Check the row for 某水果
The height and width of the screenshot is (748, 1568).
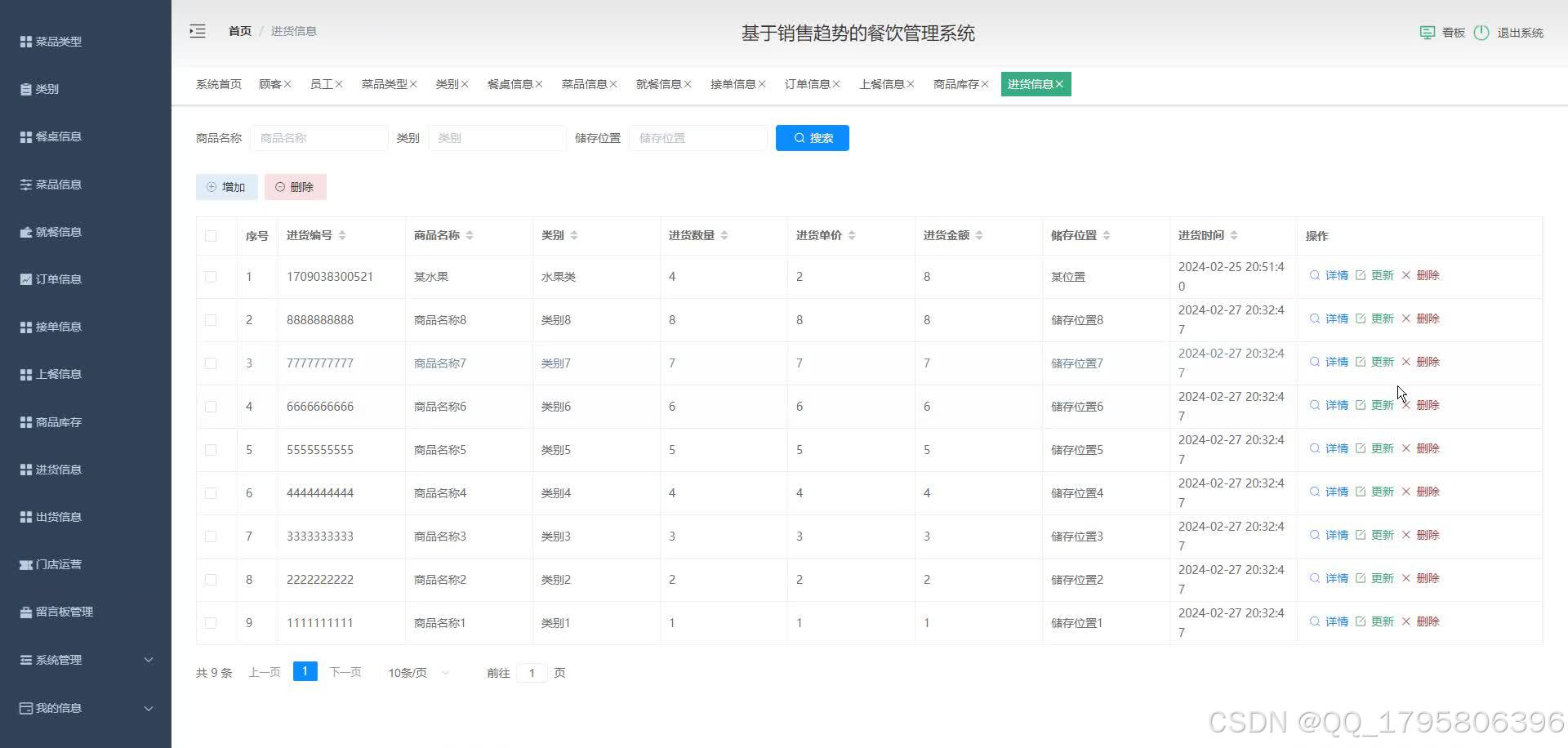pyautogui.click(x=211, y=277)
